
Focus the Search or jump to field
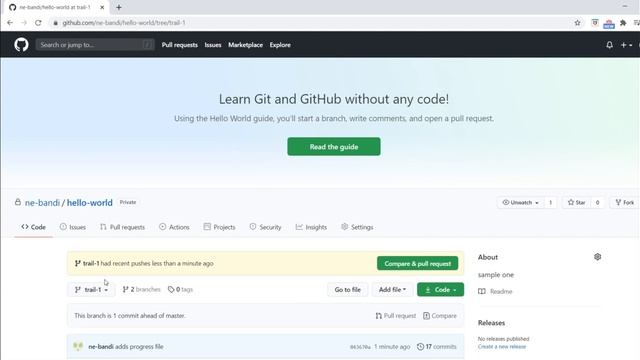click(95, 44)
